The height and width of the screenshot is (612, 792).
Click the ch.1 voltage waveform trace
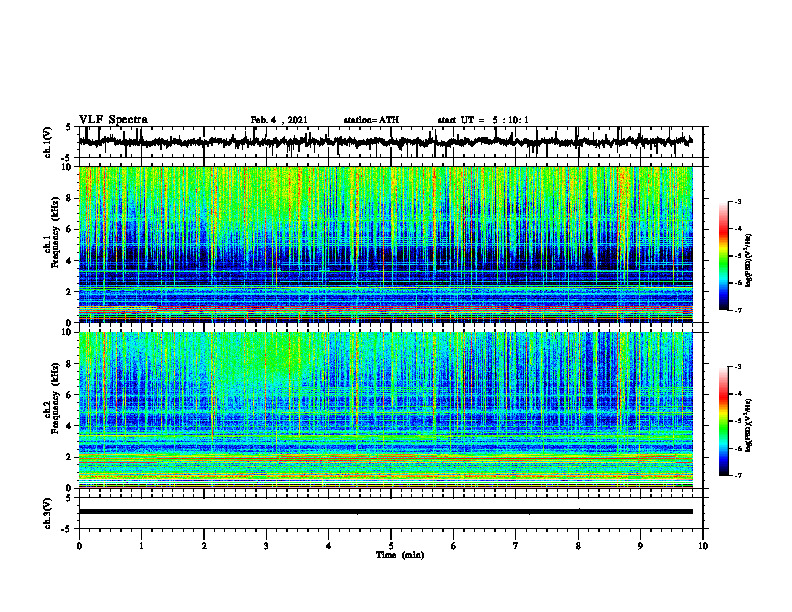(x=385, y=142)
